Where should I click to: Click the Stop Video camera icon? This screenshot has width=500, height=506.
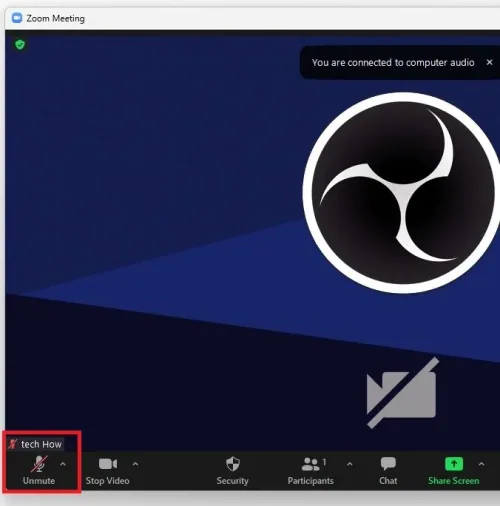point(108,464)
